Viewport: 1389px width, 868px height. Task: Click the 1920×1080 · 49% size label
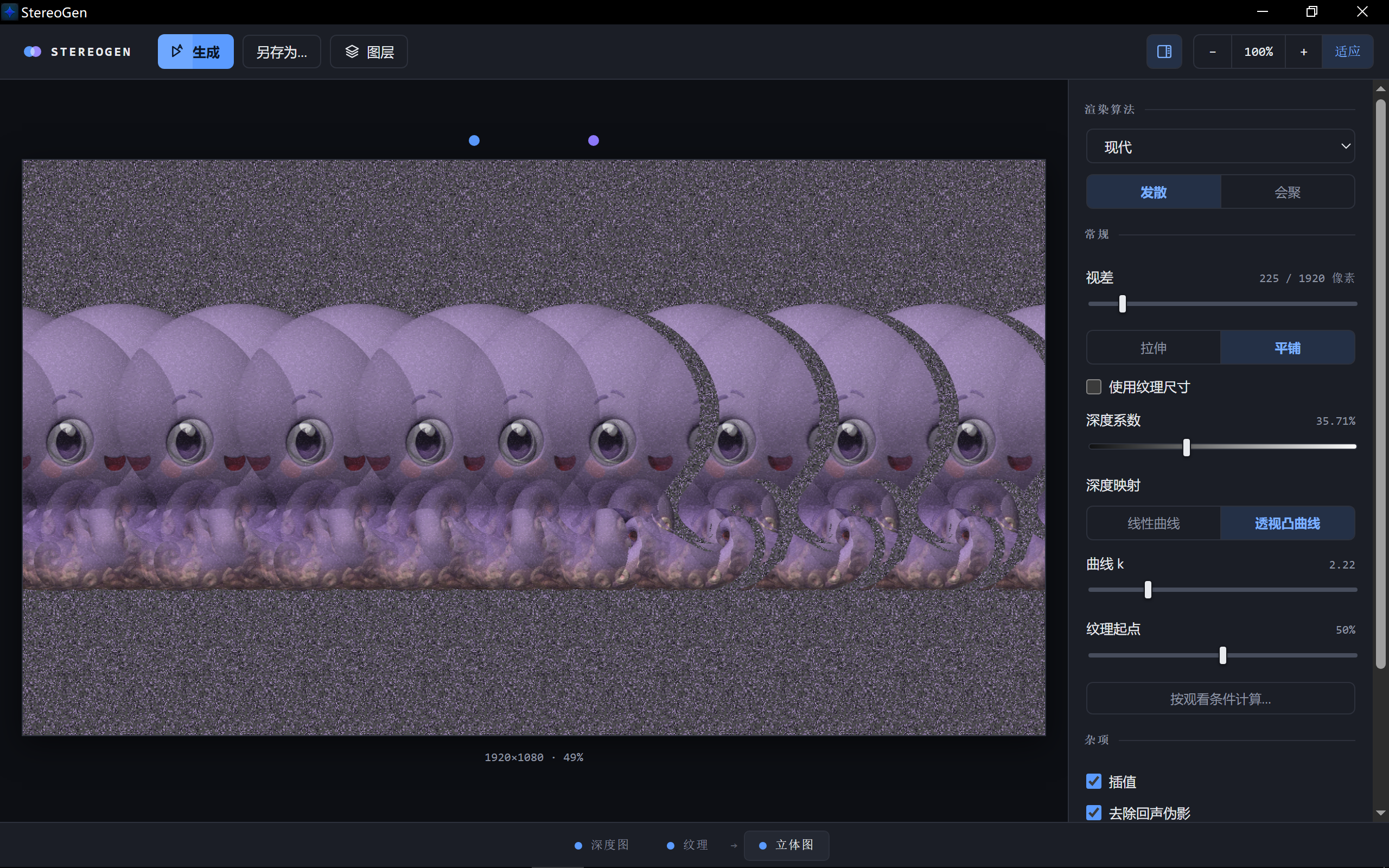click(x=534, y=757)
